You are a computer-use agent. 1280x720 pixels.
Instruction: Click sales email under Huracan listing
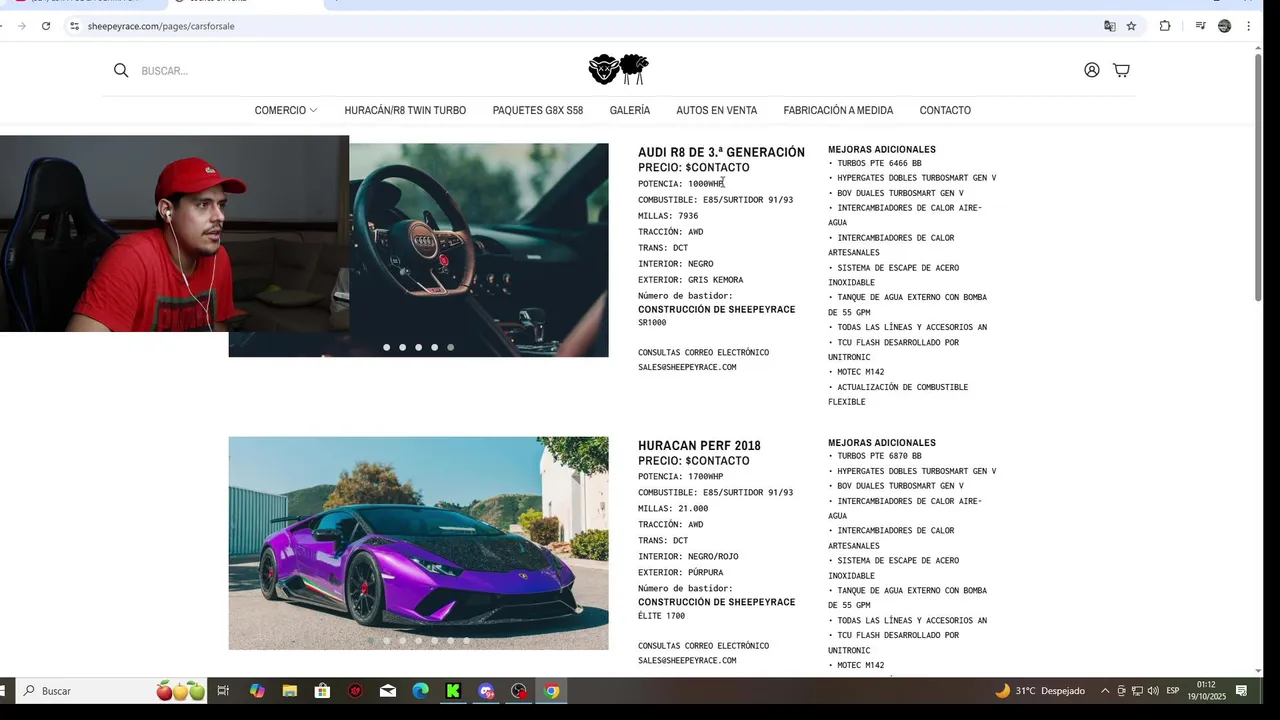point(687,660)
